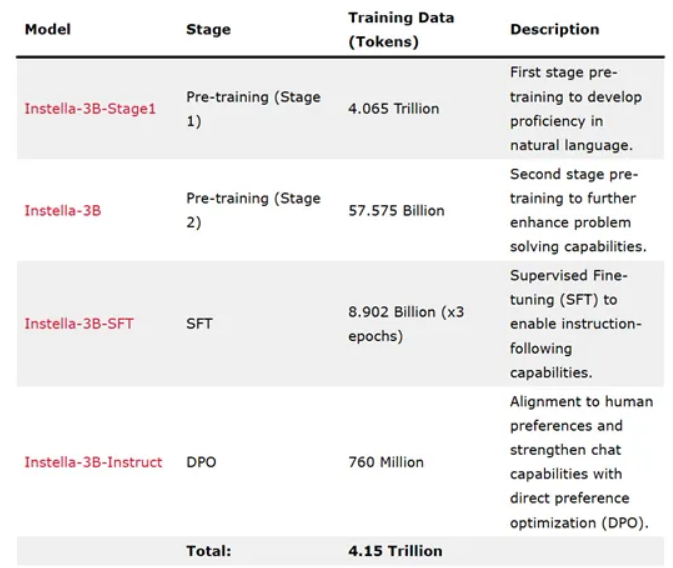The height and width of the screenshot is (568, 673).
Task: Click the Stage column header
Action: coord(208,29)
